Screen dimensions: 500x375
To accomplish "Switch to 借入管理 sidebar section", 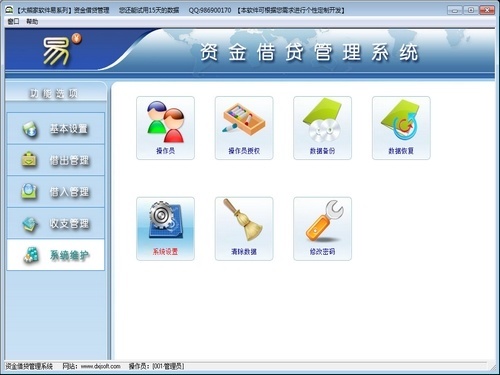I will tap(56, 192).
